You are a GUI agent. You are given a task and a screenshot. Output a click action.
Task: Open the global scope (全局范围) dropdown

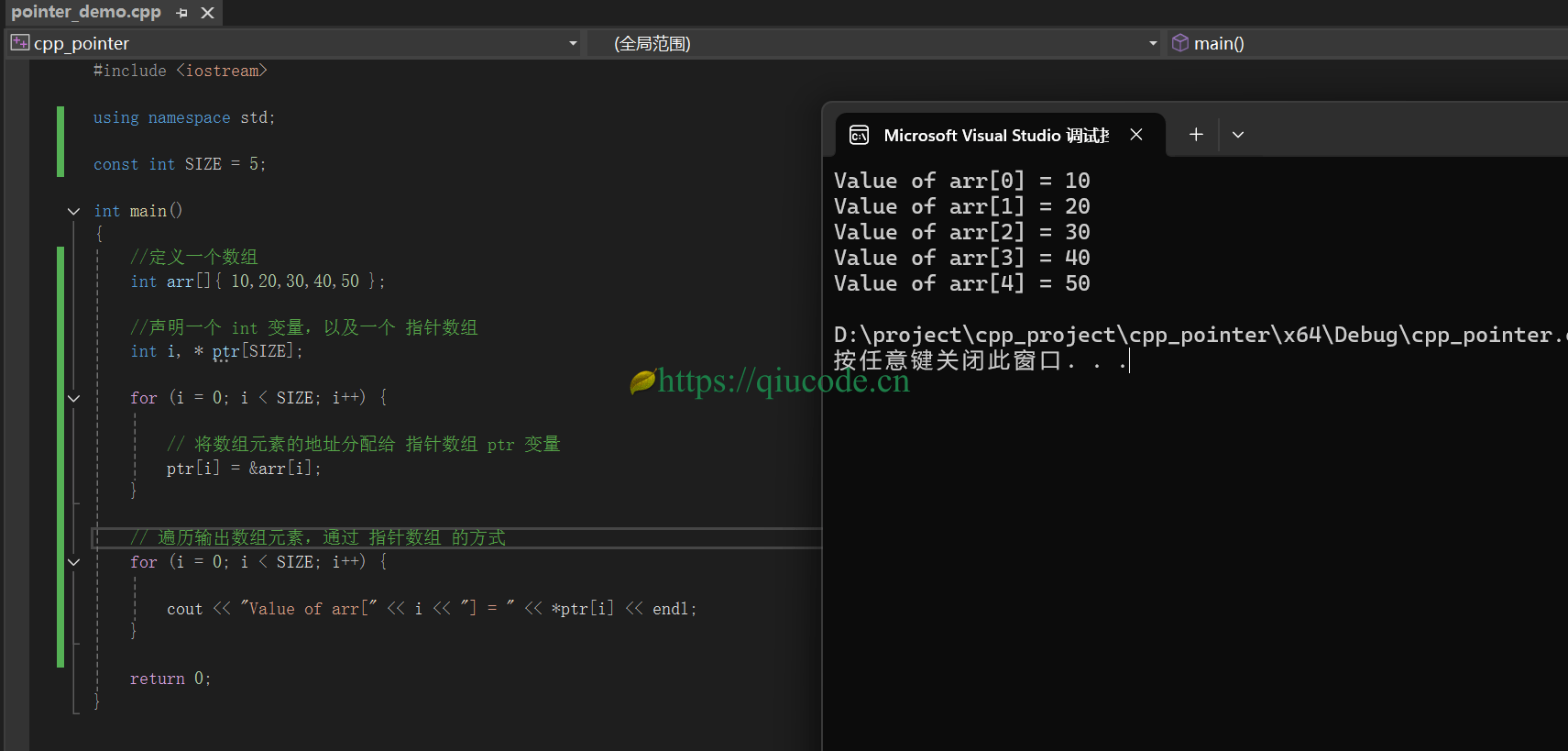point(1153,43)
